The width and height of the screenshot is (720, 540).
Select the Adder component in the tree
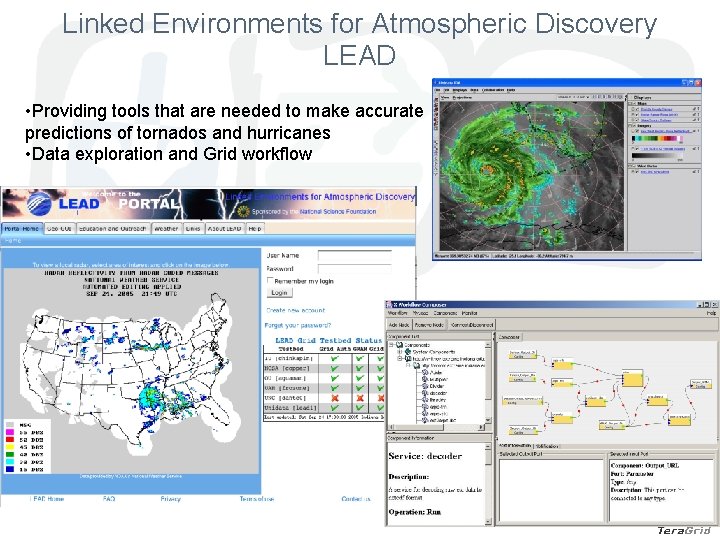(435, 373)
